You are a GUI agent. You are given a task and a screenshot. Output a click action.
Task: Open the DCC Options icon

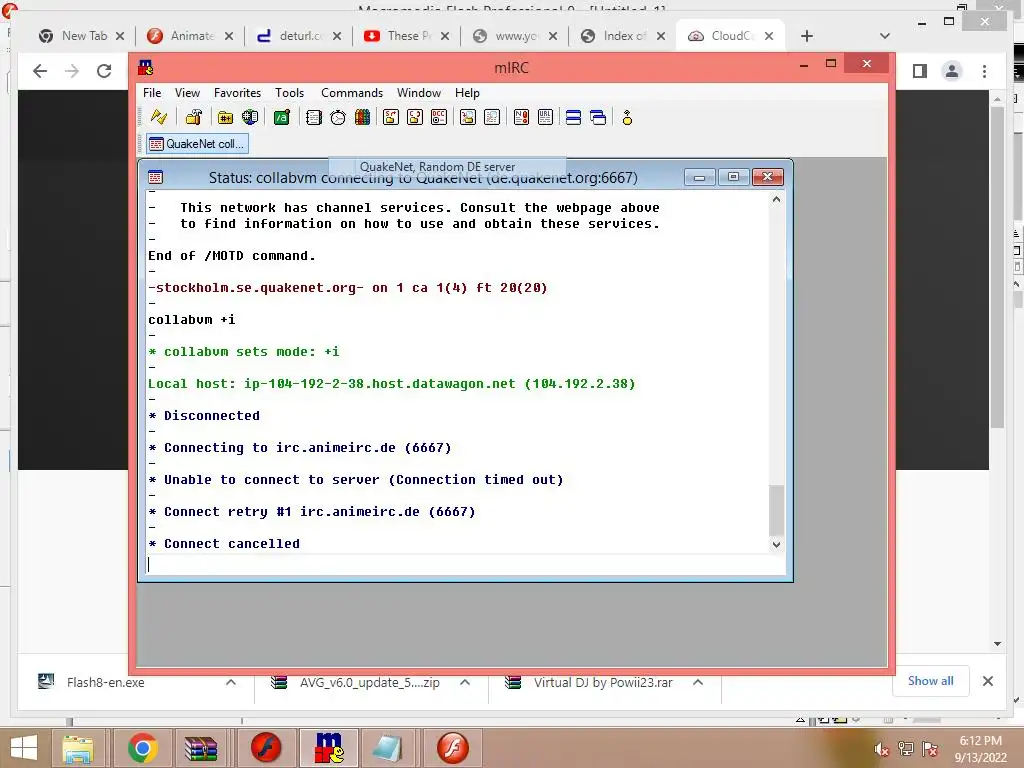(439, 118)
